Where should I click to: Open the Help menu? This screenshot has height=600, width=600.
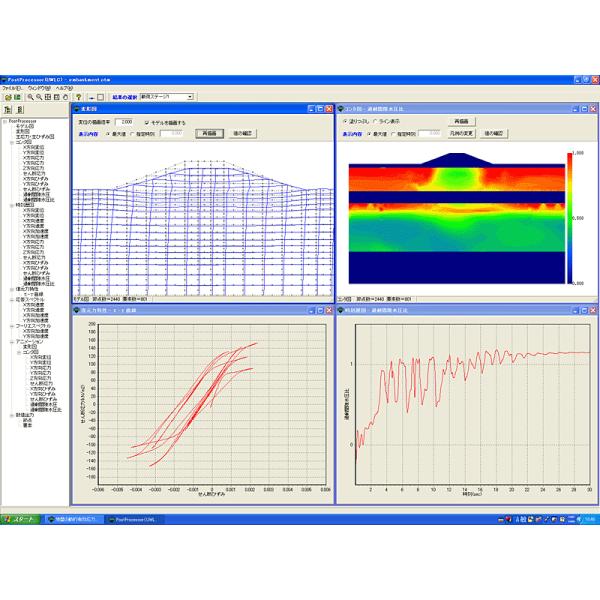click(x=65, y=88)
